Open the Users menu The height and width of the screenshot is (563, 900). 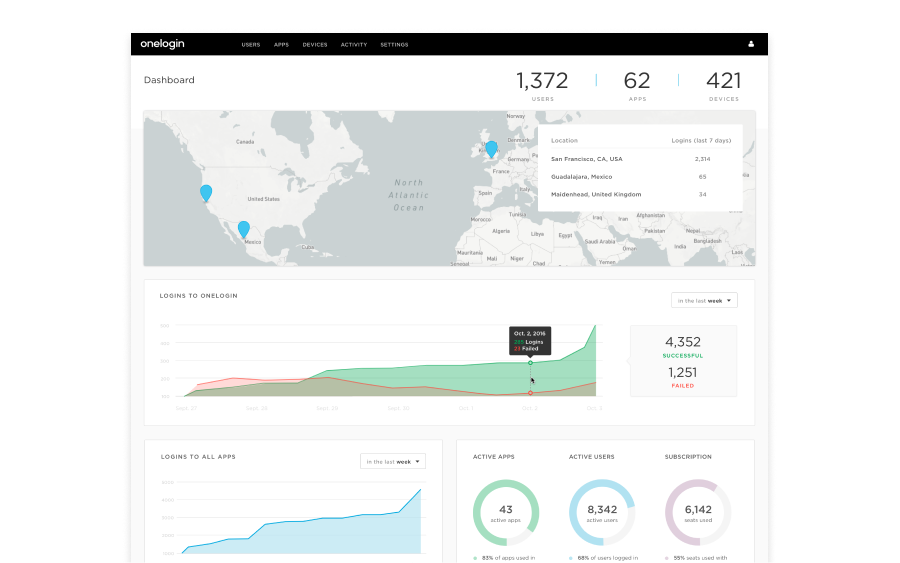(251, 45)
